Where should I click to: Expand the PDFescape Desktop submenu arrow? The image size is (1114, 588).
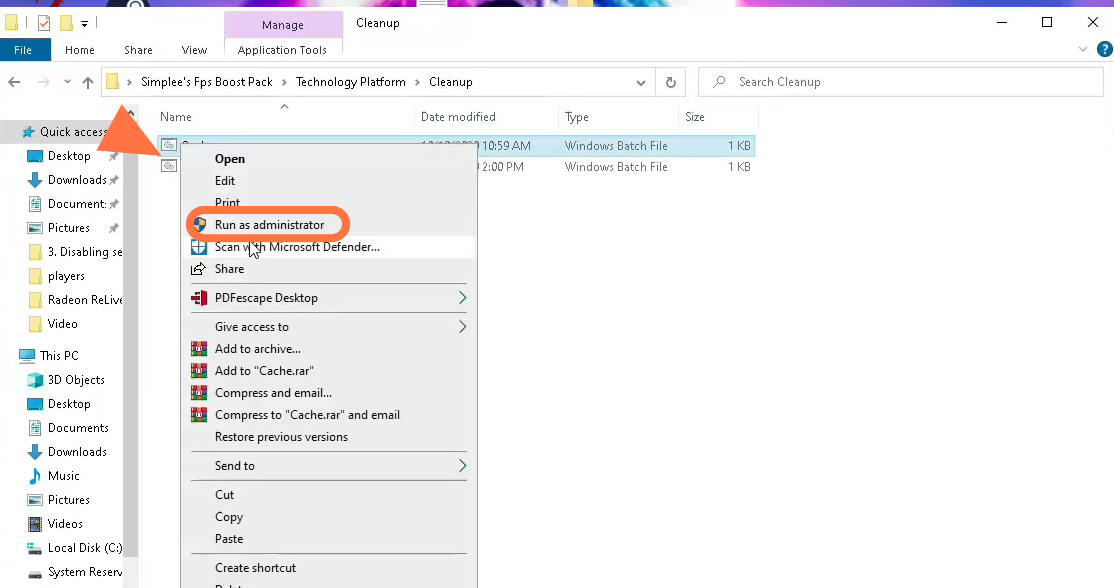(x=462, y=298)
